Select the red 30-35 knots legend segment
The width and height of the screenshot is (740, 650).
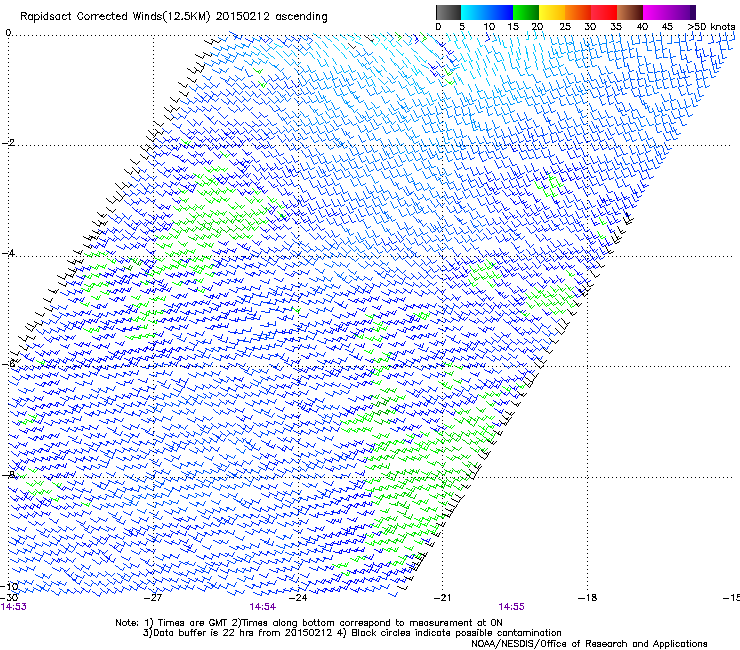604,12
